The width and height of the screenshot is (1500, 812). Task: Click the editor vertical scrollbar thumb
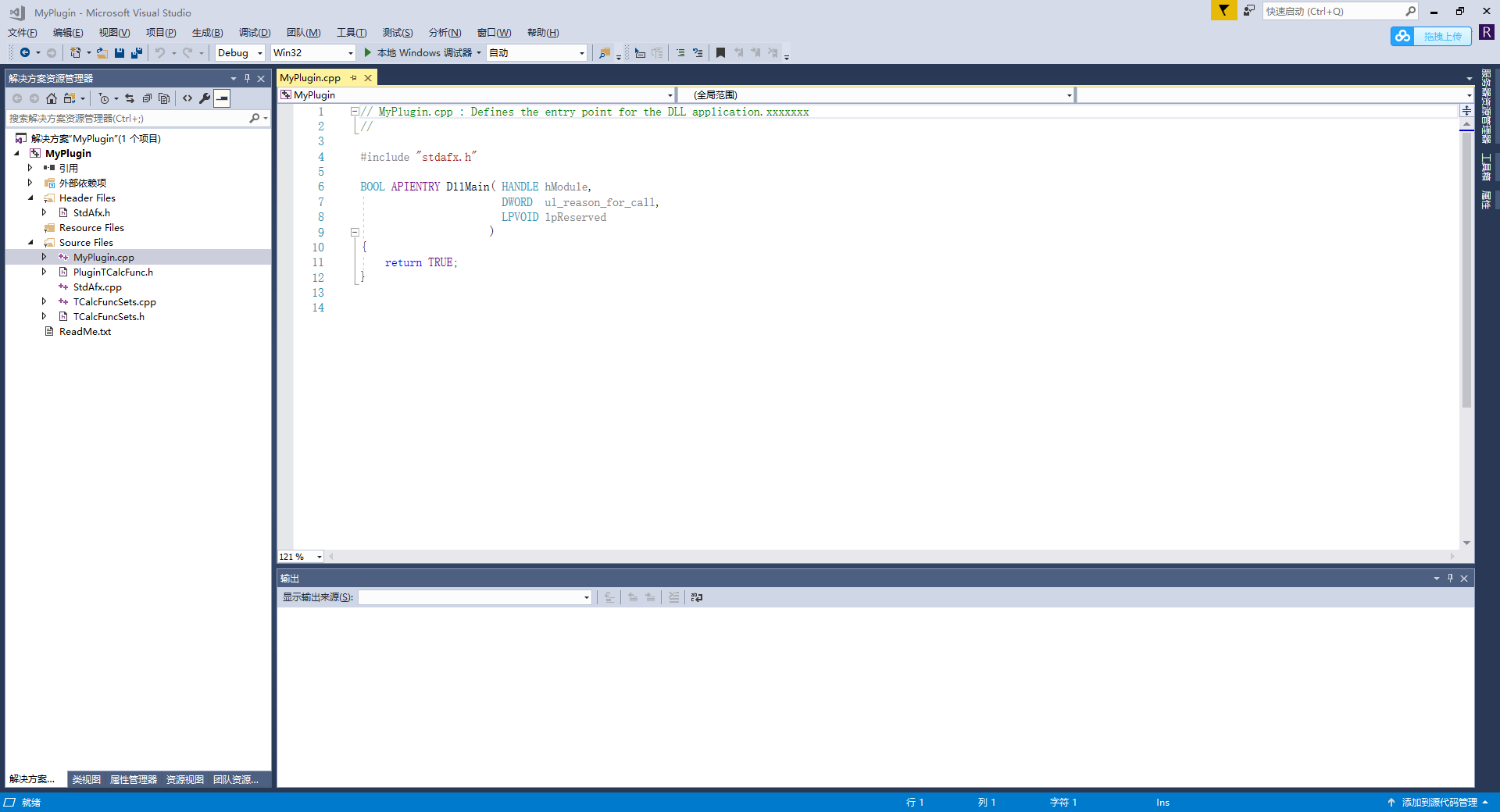click(x=1466, y=269)
